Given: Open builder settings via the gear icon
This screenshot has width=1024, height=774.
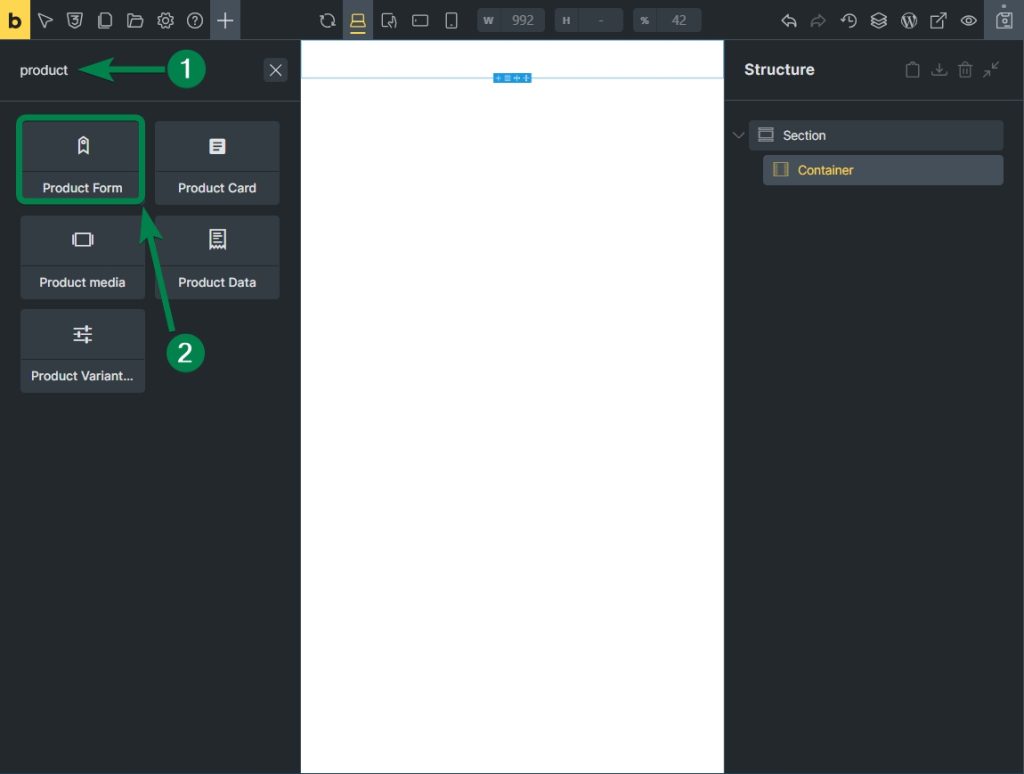Looking at the screenshot, I should coord(165,20).
